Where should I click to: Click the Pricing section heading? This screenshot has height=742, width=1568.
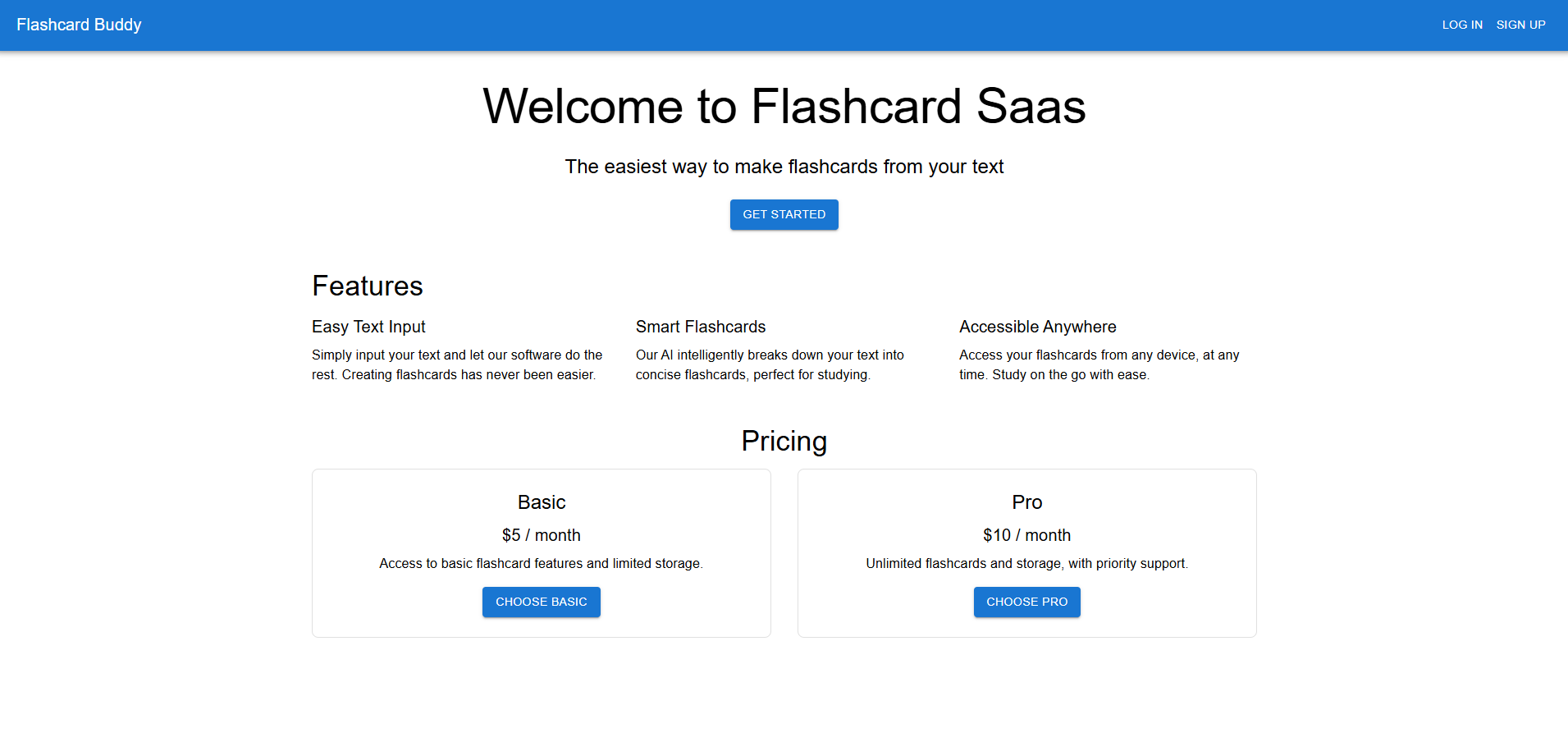(784, 441)
